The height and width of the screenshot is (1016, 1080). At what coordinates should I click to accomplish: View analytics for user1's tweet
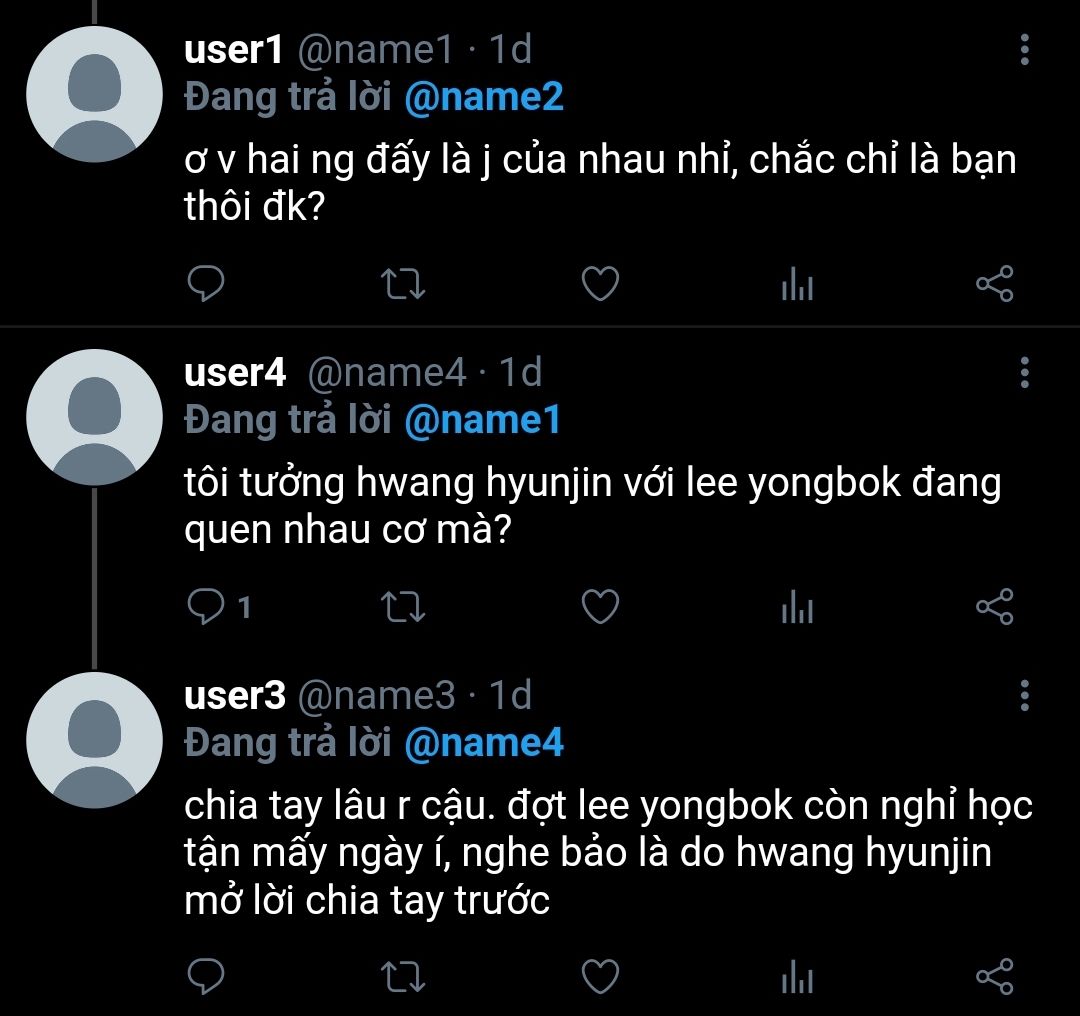point(798,284)
